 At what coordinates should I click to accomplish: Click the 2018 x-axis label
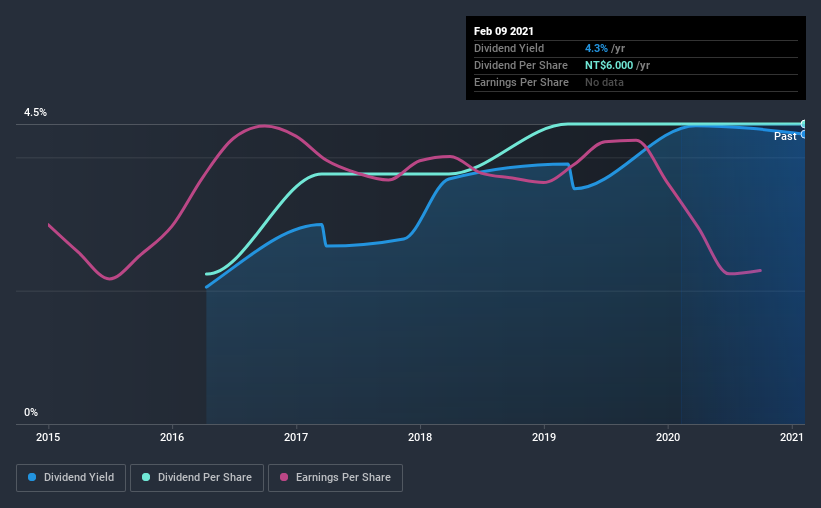coord(420,437)
